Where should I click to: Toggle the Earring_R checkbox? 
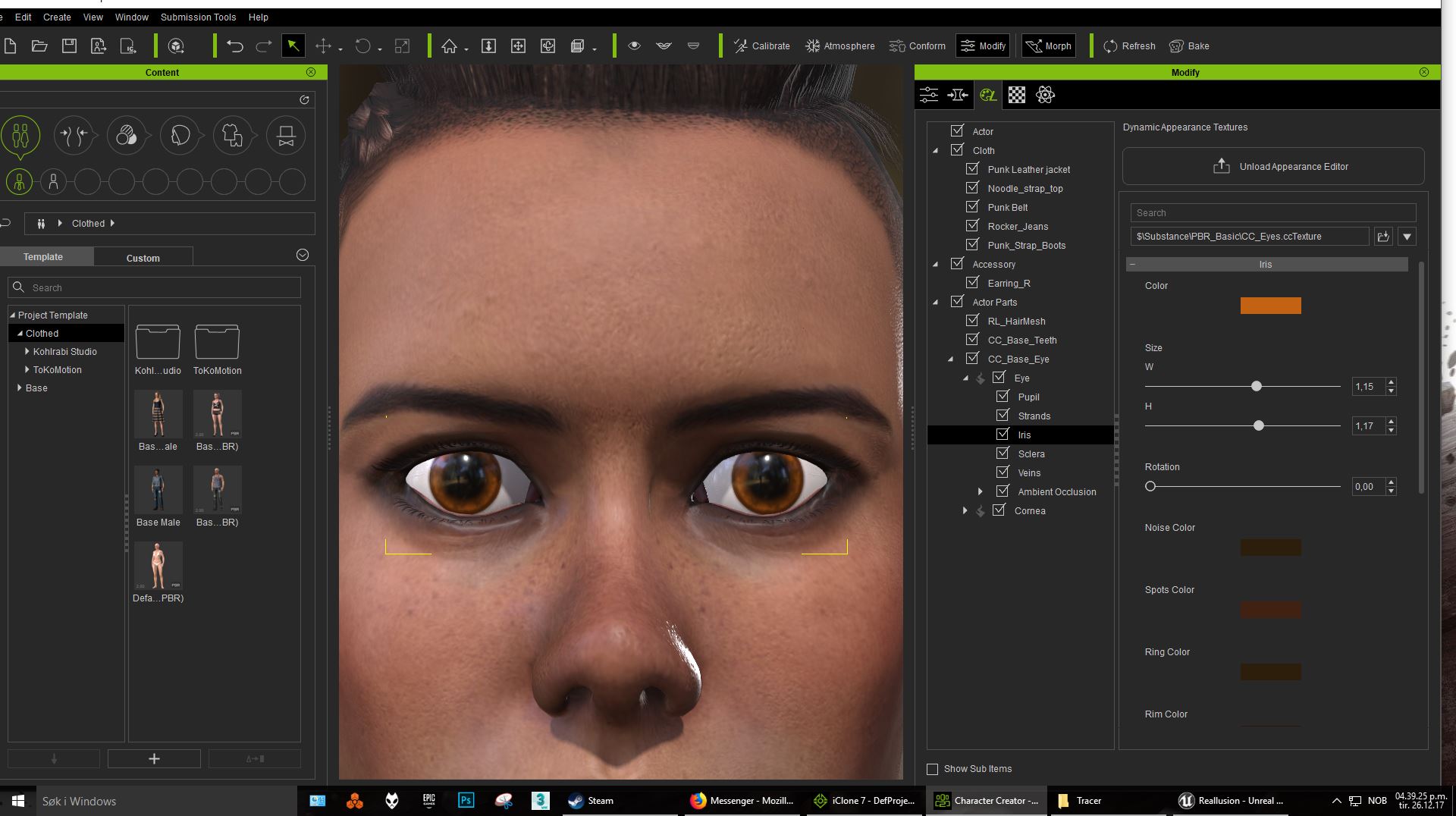point(972,283)
